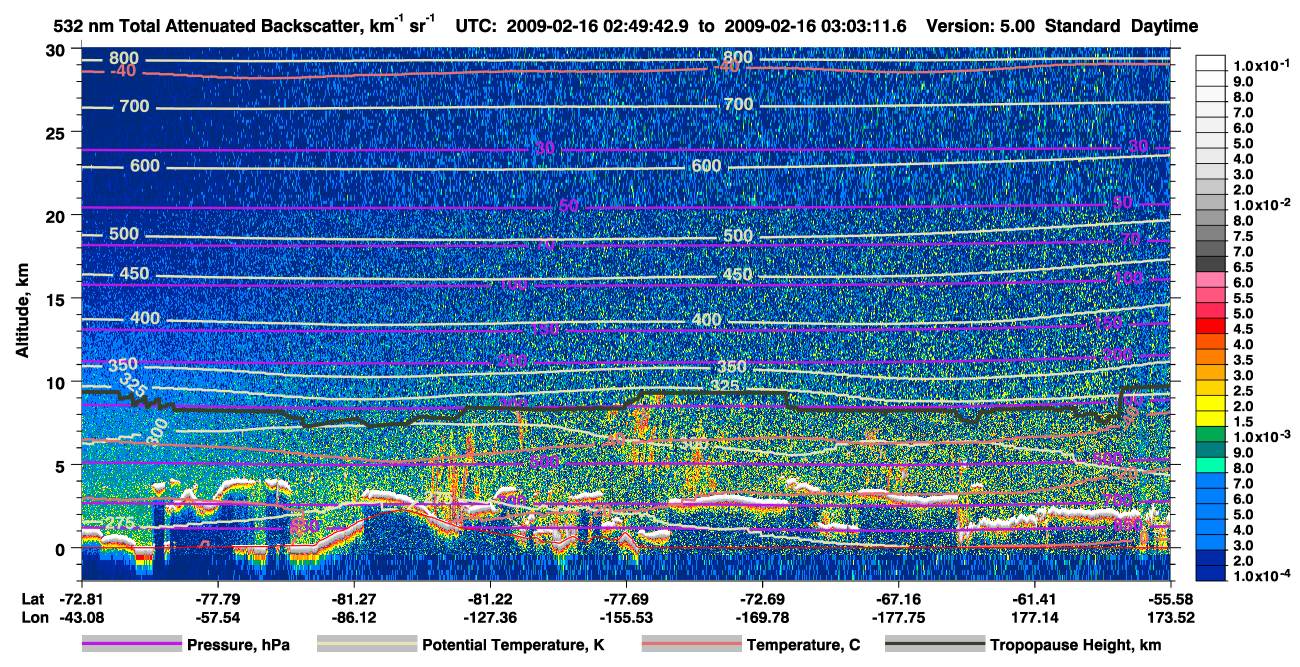Click the latitude value -81.22
The image size is (1300, 667).
tap(490, 599)
